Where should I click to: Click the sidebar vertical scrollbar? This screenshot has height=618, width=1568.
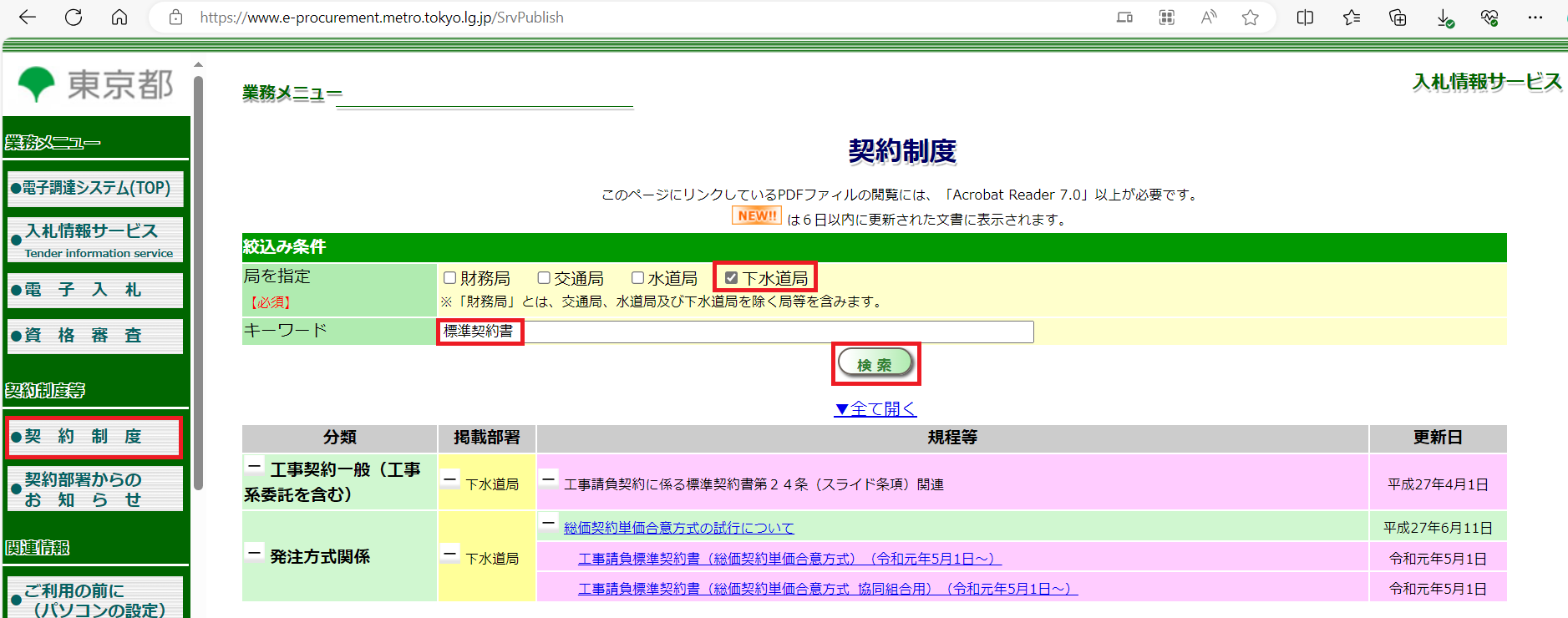[x=198, y=282]
